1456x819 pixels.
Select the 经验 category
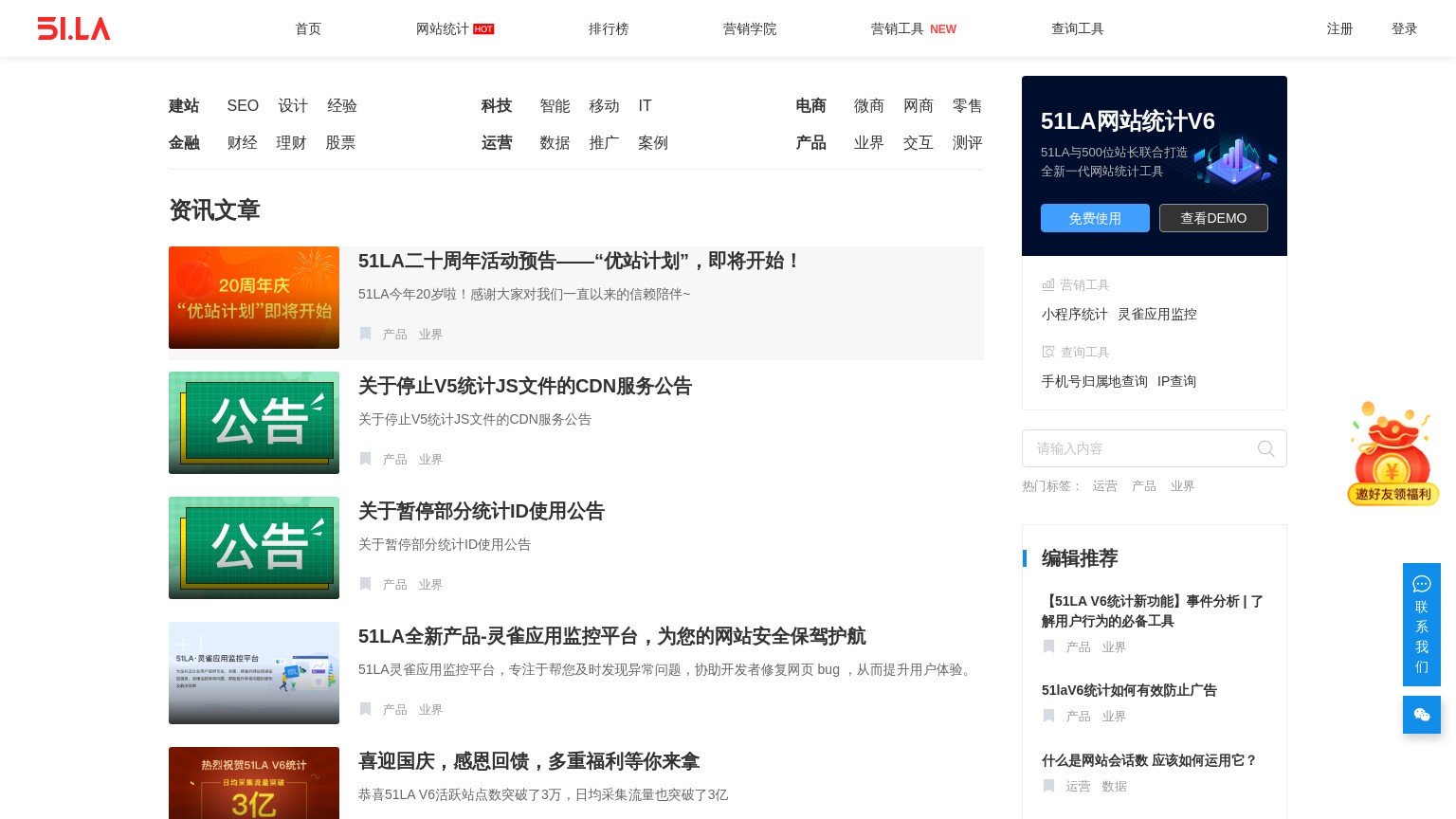pyautogui.click(x=342, y=106)
